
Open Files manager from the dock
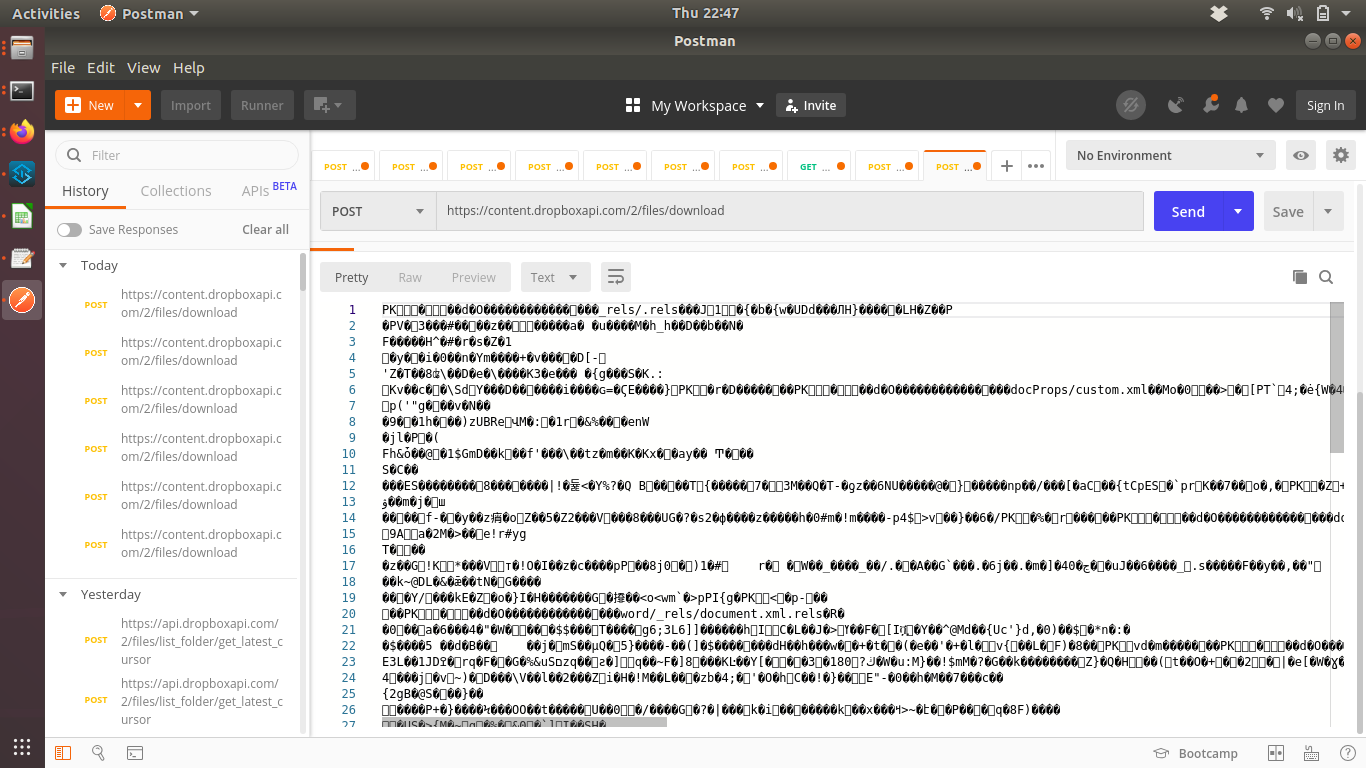click(x=22, y=48)
